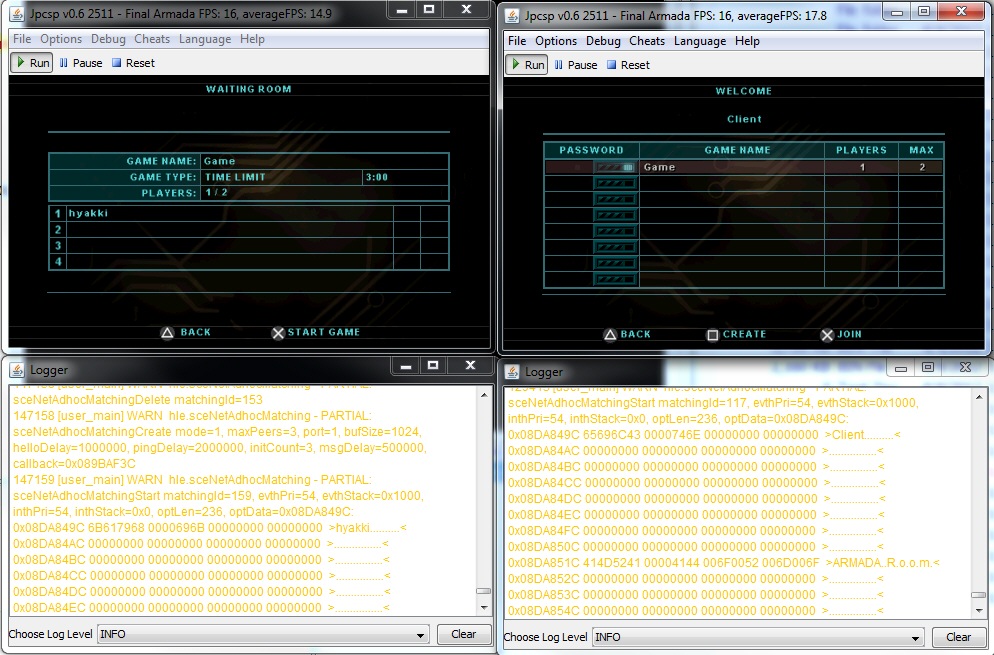The width and height of the screenshot is (994, 655).
Task: Click the scroll-down arrow in the right Logger
Action: pyautogui.click(x=979, y=611)
